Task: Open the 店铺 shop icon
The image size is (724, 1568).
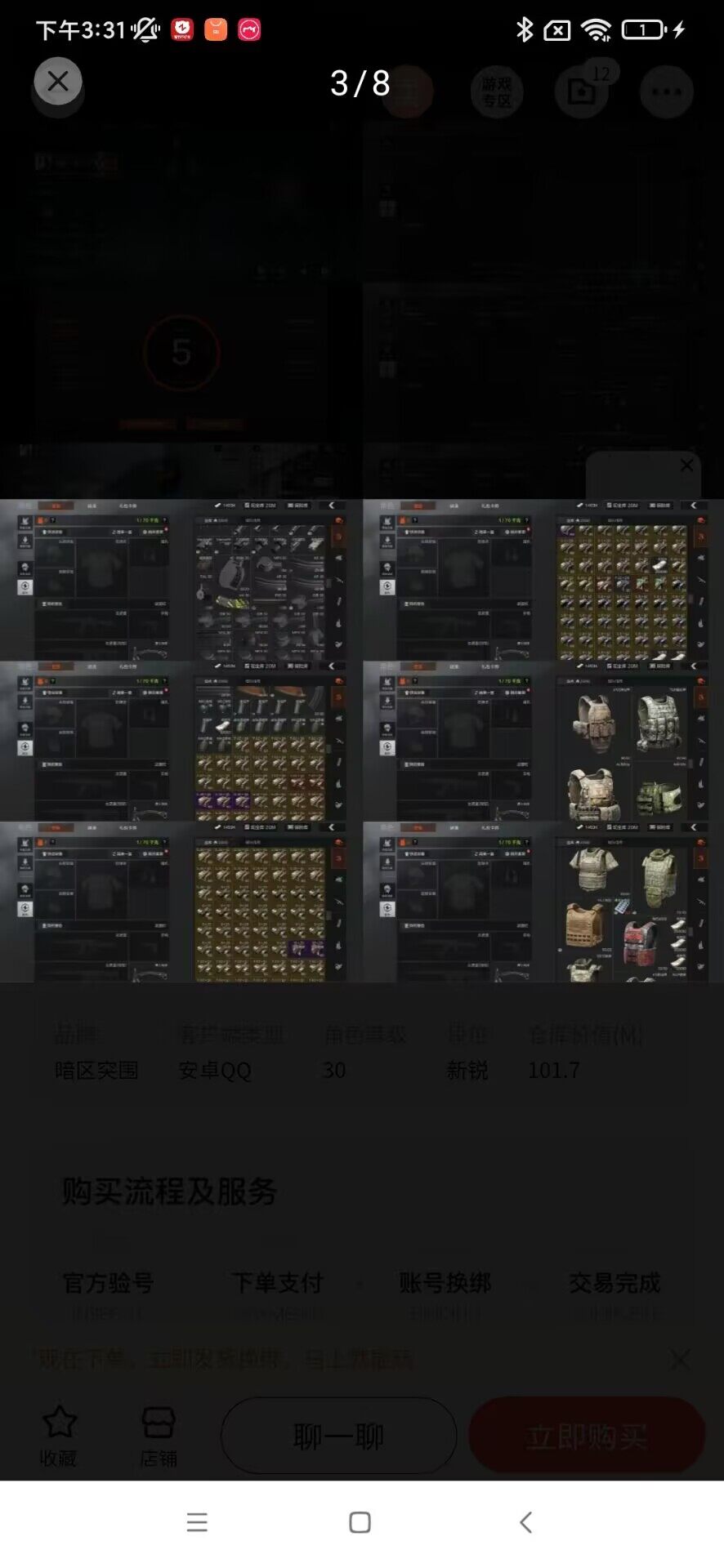Action: [x=159, y=1436]
